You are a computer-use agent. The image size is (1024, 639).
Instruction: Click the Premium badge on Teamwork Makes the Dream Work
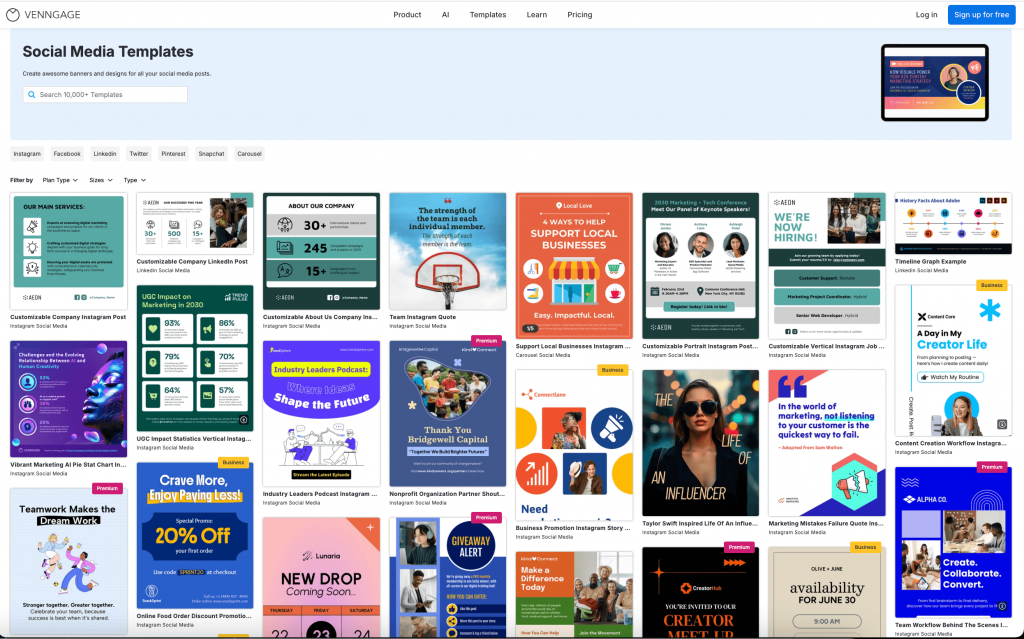[107, 488]
